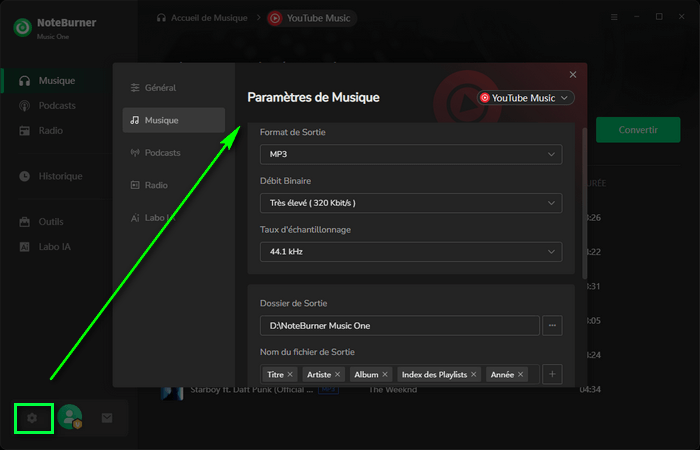Viewport: 700px width, 450px height.
Task: Open the YouTube Music source dropdown
Action: (525, 98)
